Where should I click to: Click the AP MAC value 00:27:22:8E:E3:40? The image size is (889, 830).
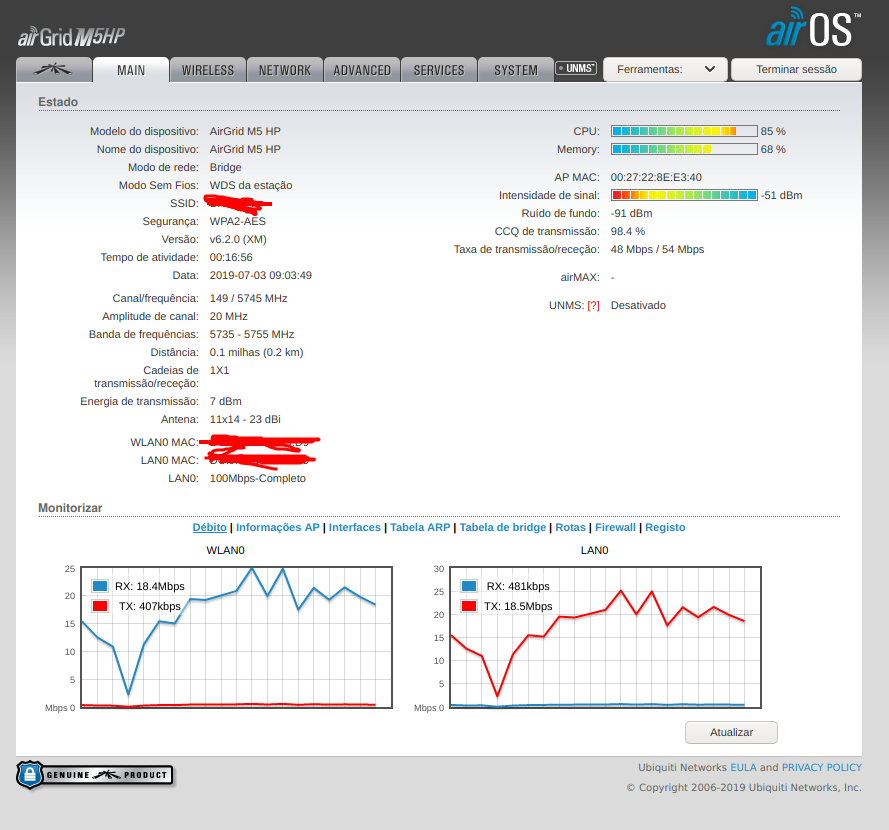click(x=656, y=177)
